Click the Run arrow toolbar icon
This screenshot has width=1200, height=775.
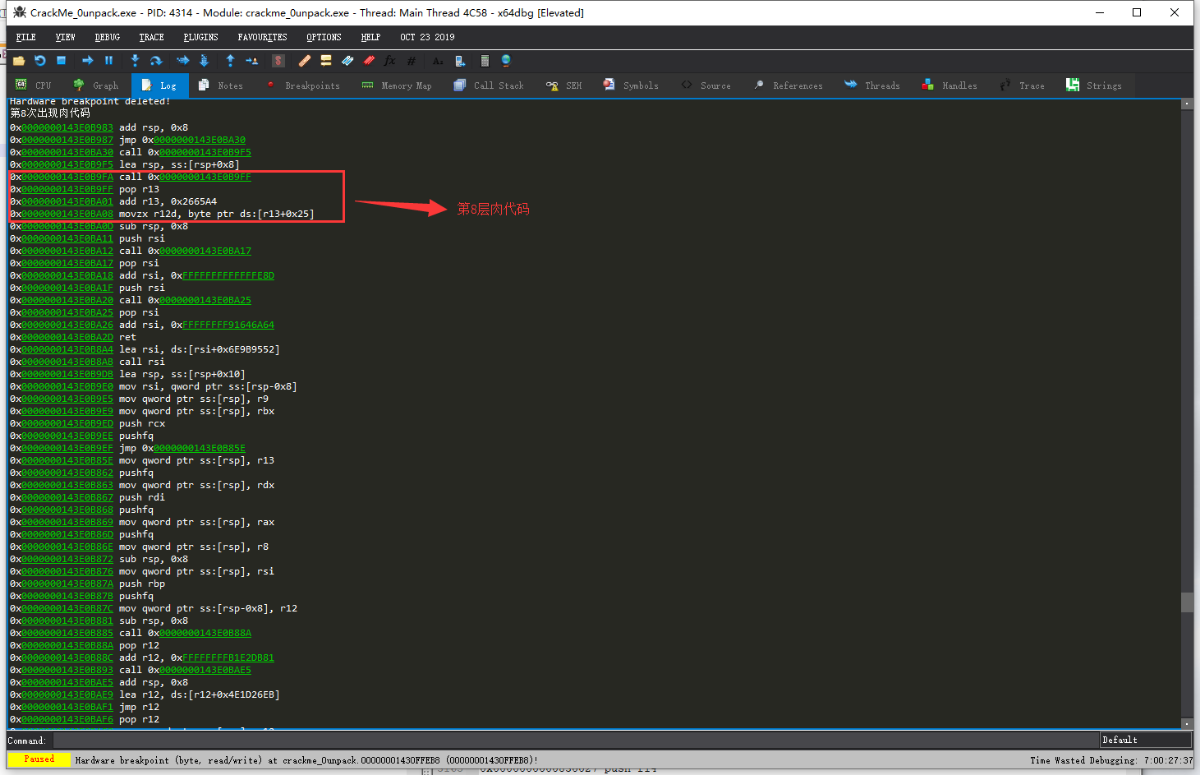[x=88, y=61]
